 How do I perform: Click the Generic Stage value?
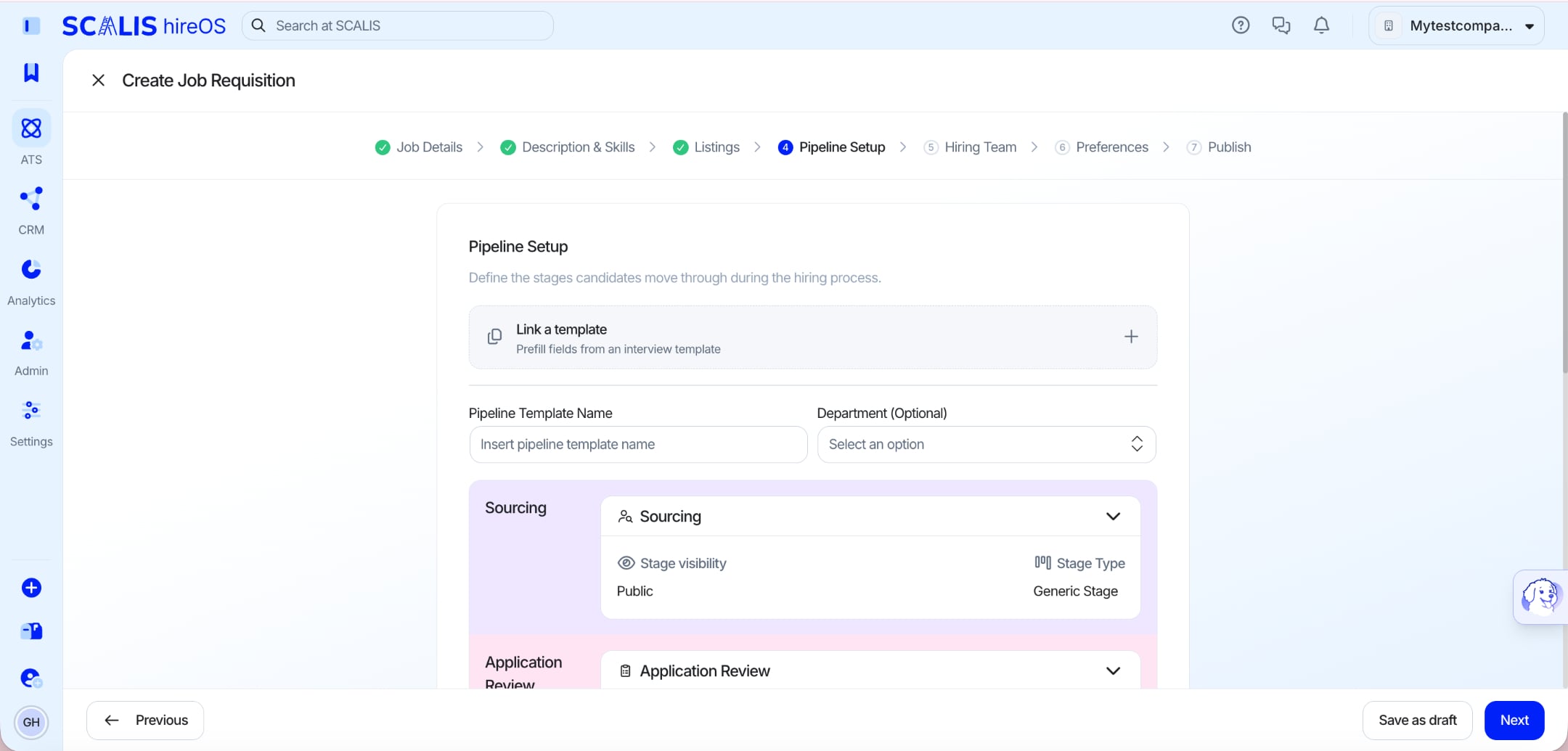point(1076,591)
